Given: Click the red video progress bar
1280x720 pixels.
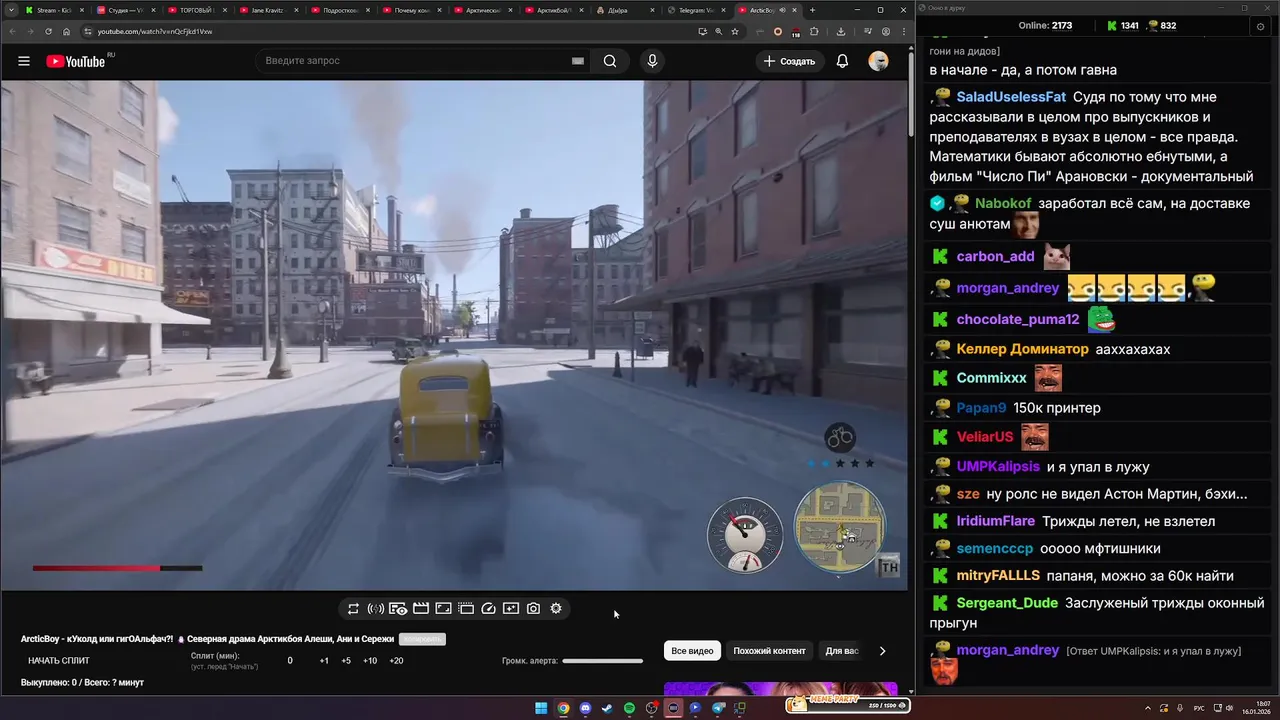Looking at the screenshot, I should (117, 568).
